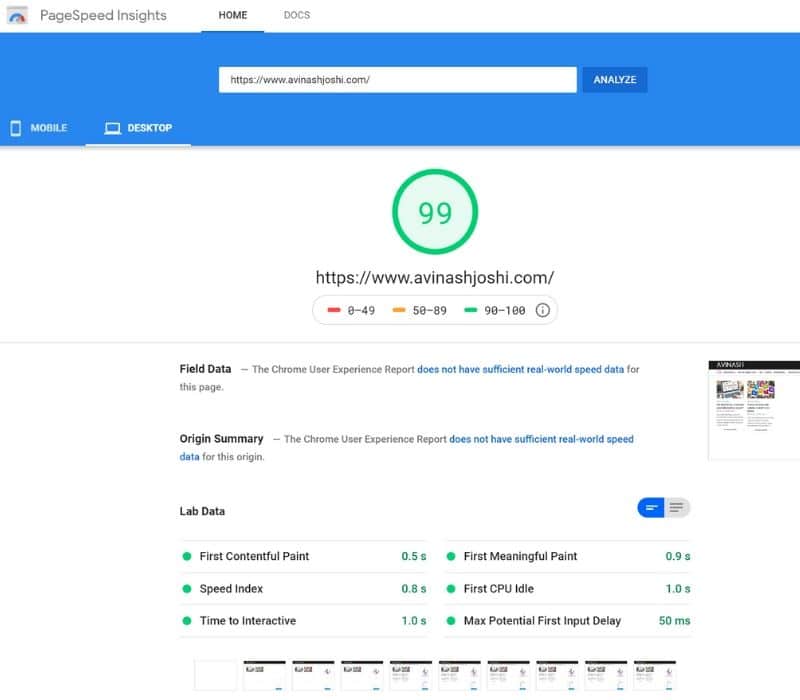Switch to the DESKTOP tab

click(138, 128)
